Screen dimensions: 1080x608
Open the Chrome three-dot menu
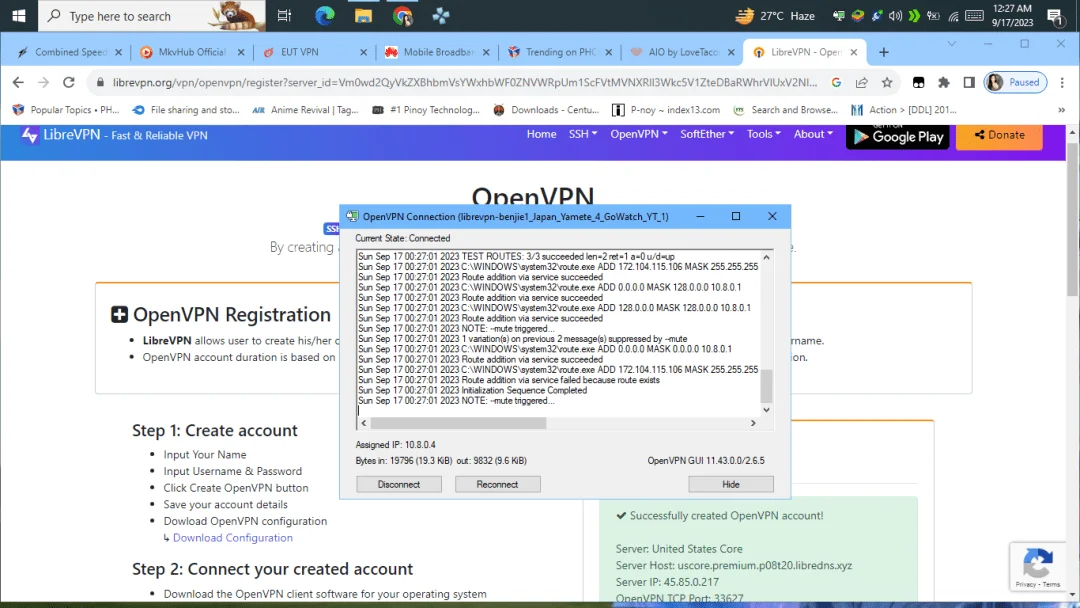click(x=1062, y=82)
